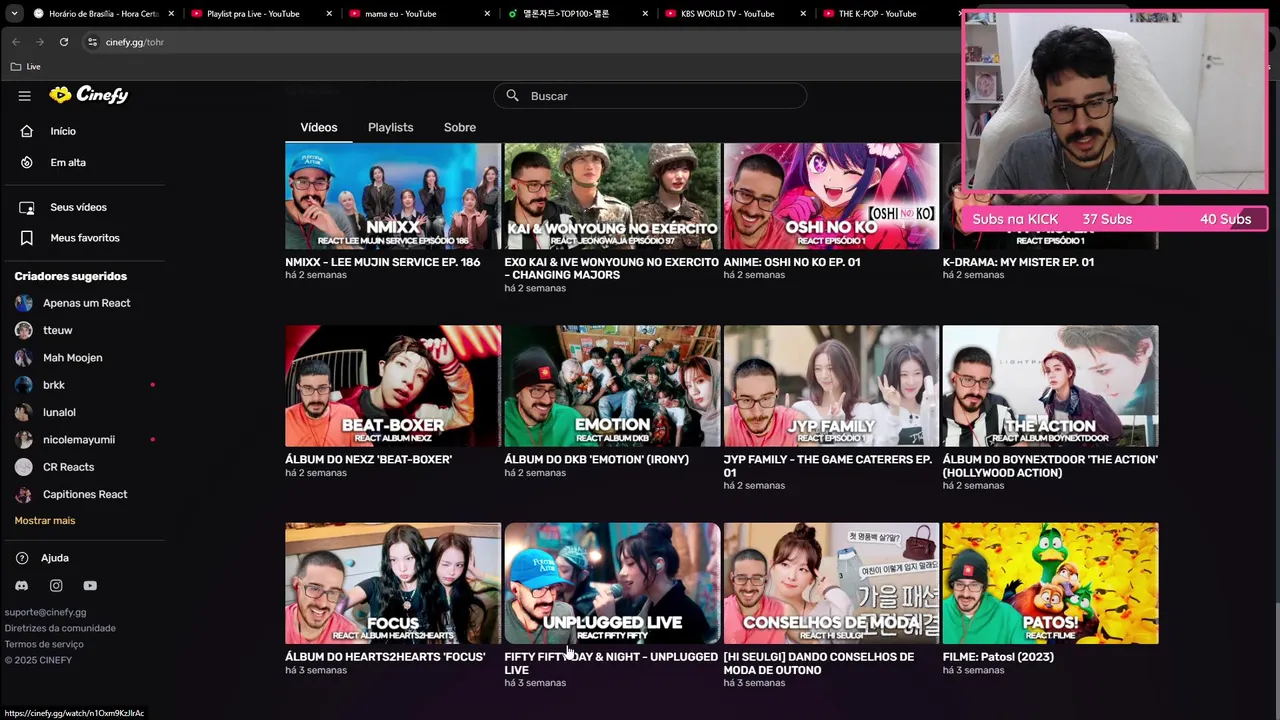Click the browser back arrow

point(16,42)
